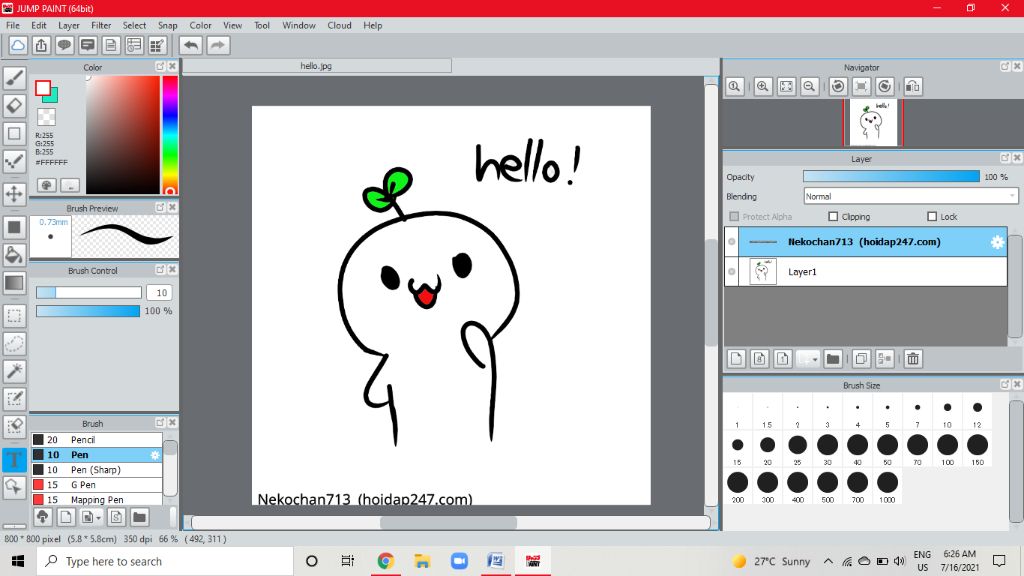This screenshot has width=1024, height=576.
Task: Toggle visibility of Layer1
Action: coord(731,272)
